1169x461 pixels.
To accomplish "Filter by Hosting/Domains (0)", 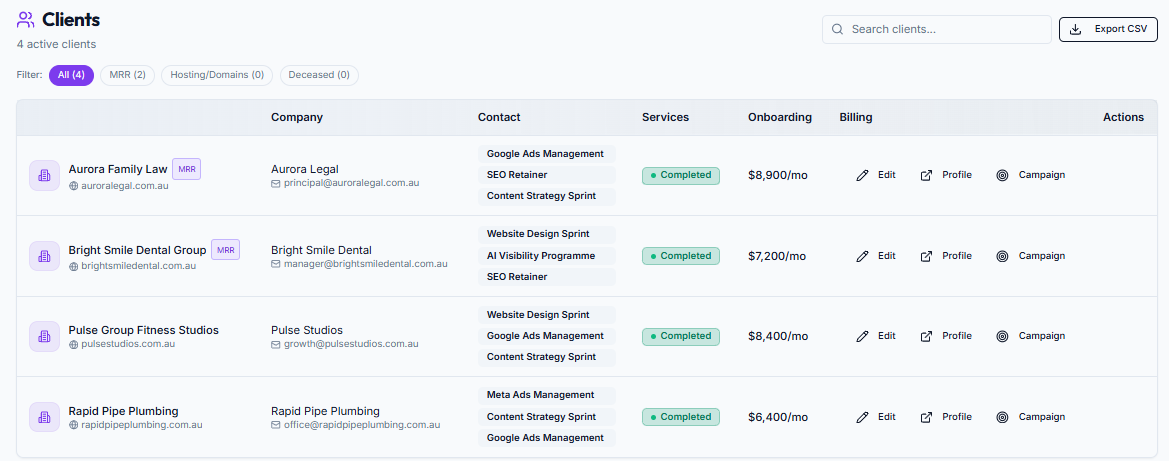I will click(217, 75).
